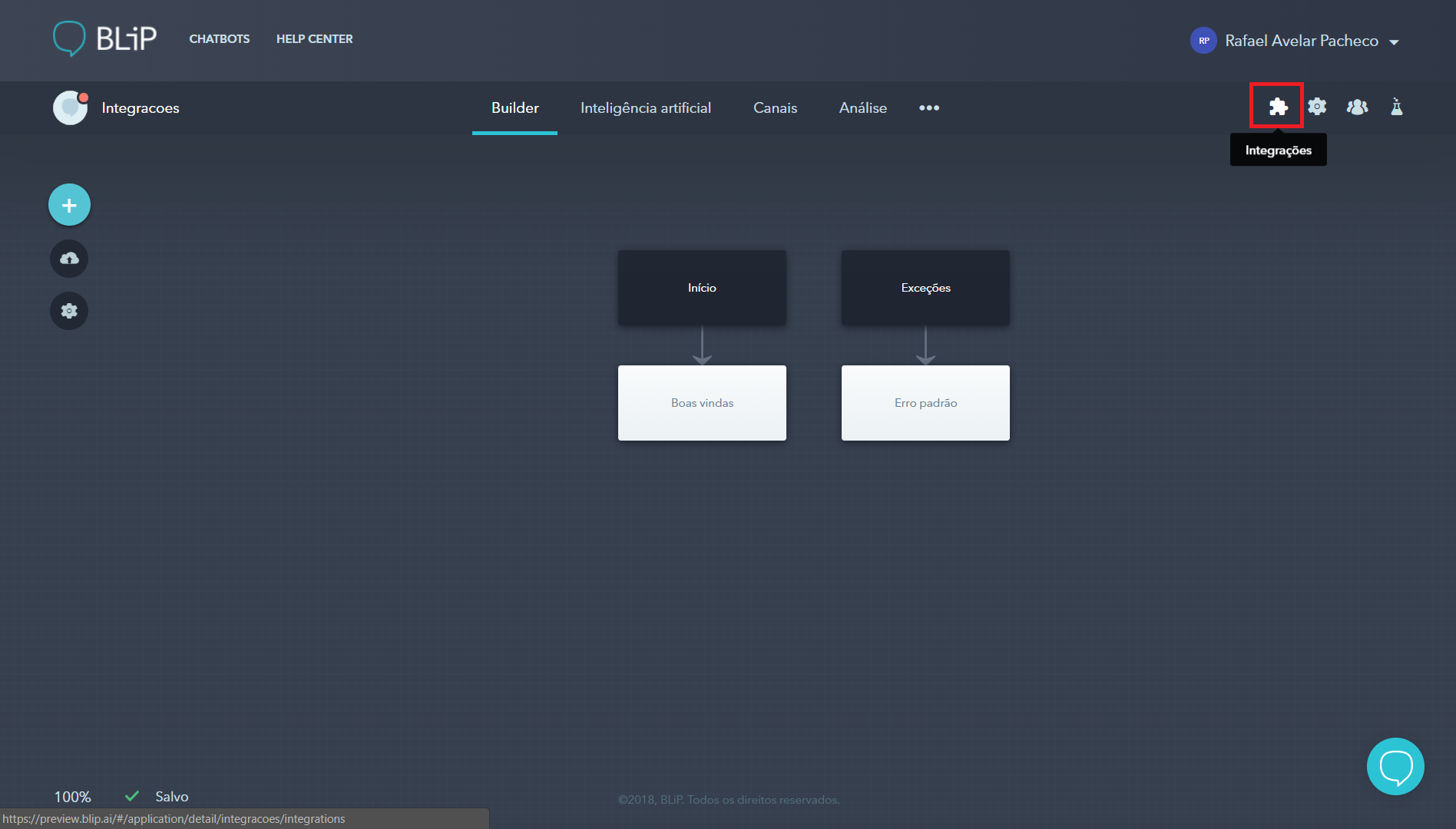Viewport: 1456px width, 829px height.
Task: Select the Boas vindas block
Action: [701, 402]
